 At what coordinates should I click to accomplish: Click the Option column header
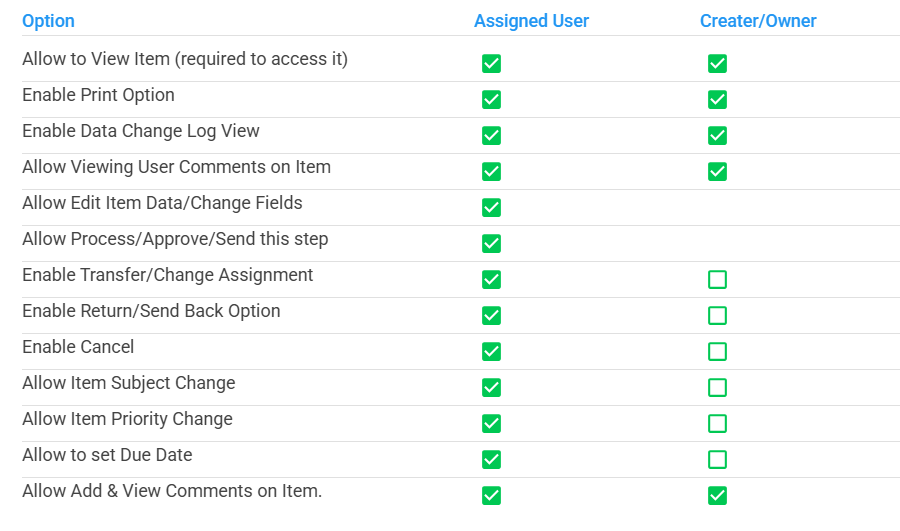(x=48, y=21)
